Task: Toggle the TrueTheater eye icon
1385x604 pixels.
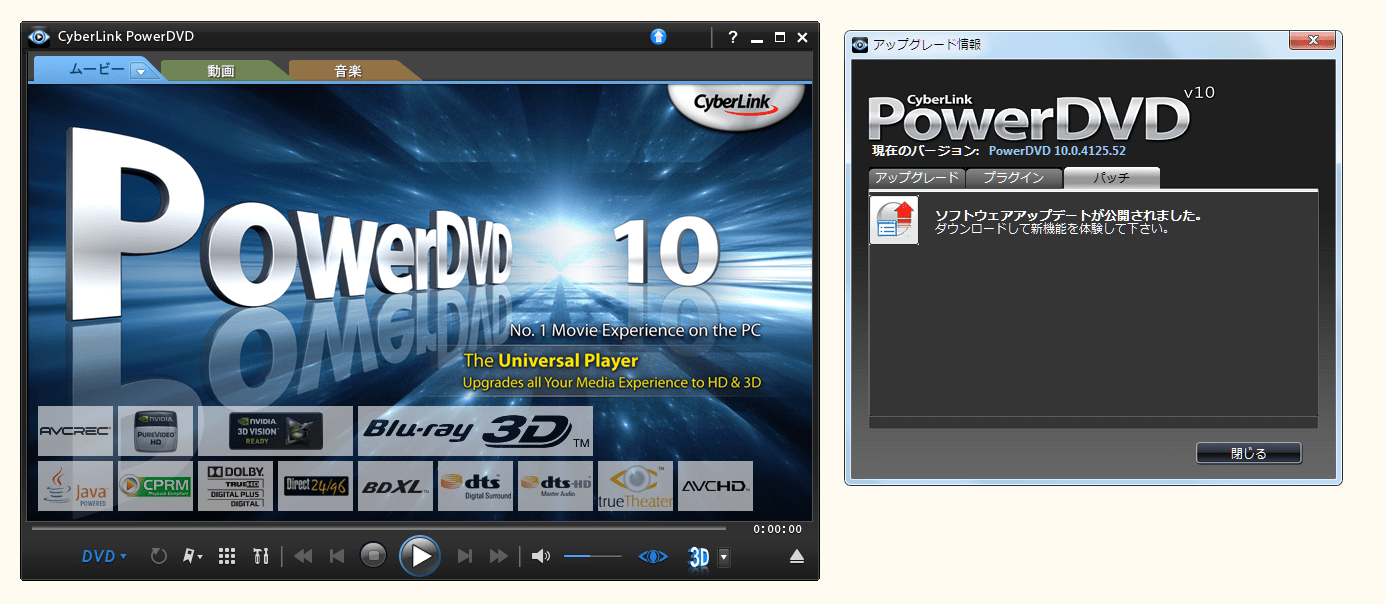Action: point(653,556)
